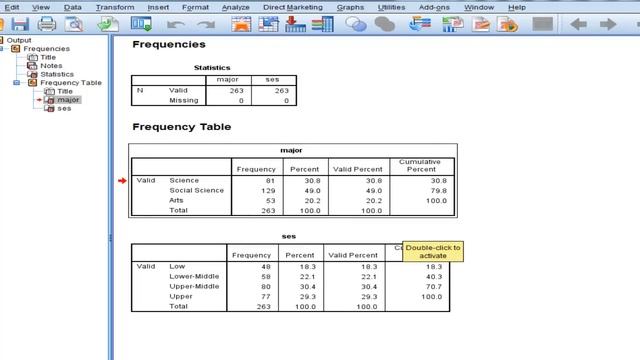Click the Go to Case icon
Image resolution: width=640 pixels, height=360 pixels.
click(x=268, y=24)
